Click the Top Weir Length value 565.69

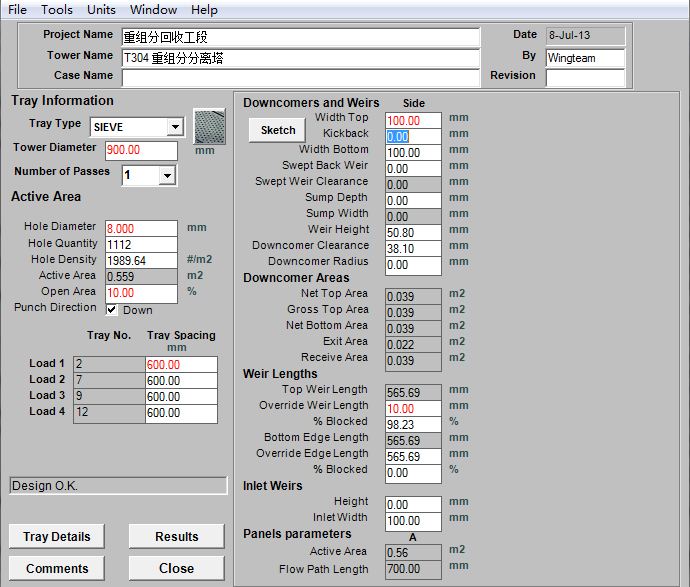click(x=413, y=393)
